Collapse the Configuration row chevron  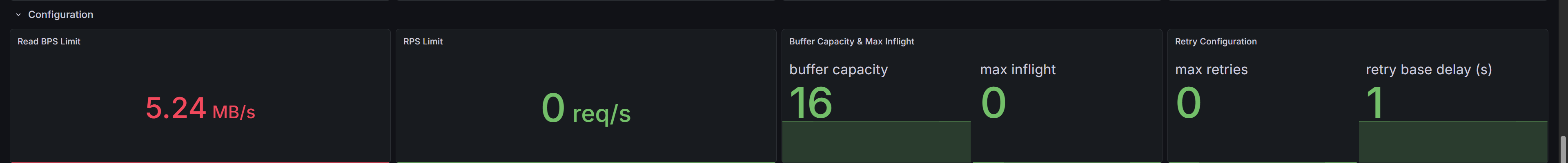point(18,15)
